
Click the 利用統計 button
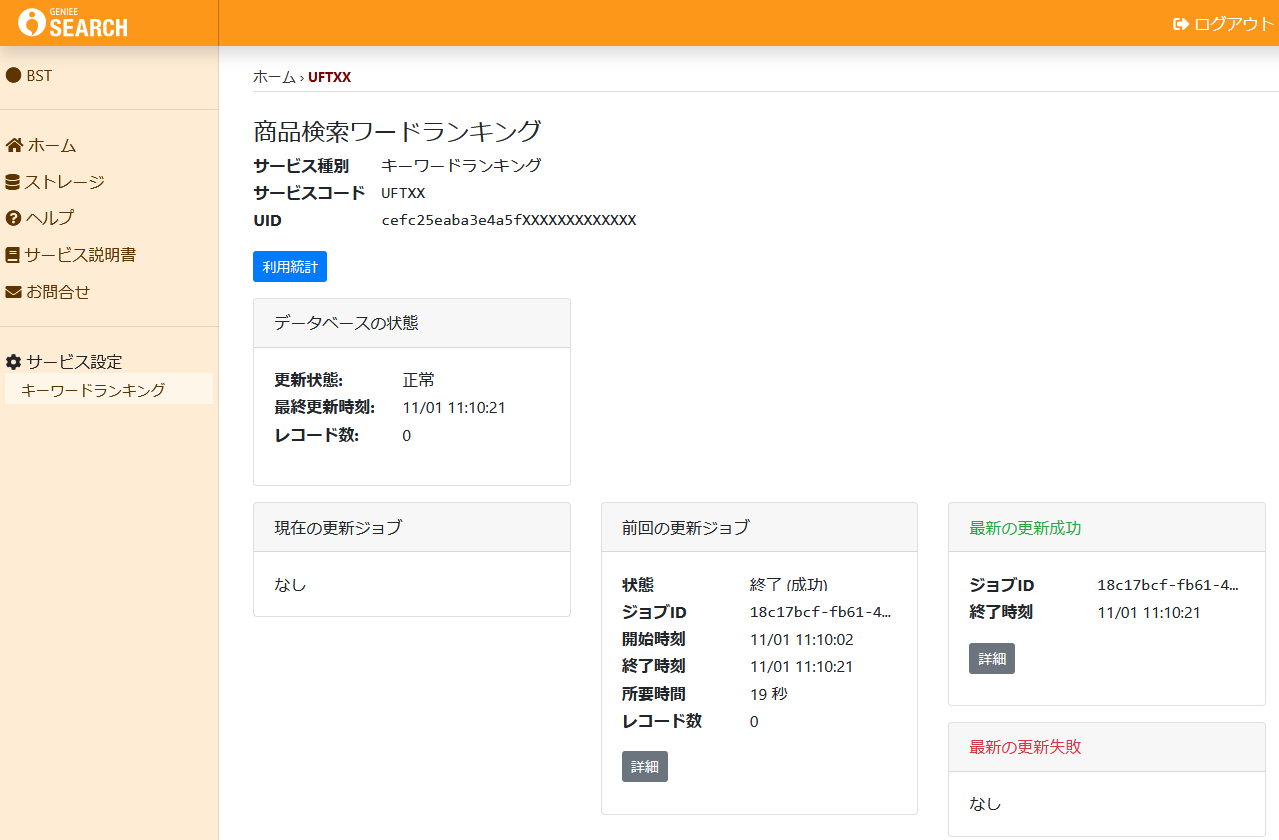point(290,267)
